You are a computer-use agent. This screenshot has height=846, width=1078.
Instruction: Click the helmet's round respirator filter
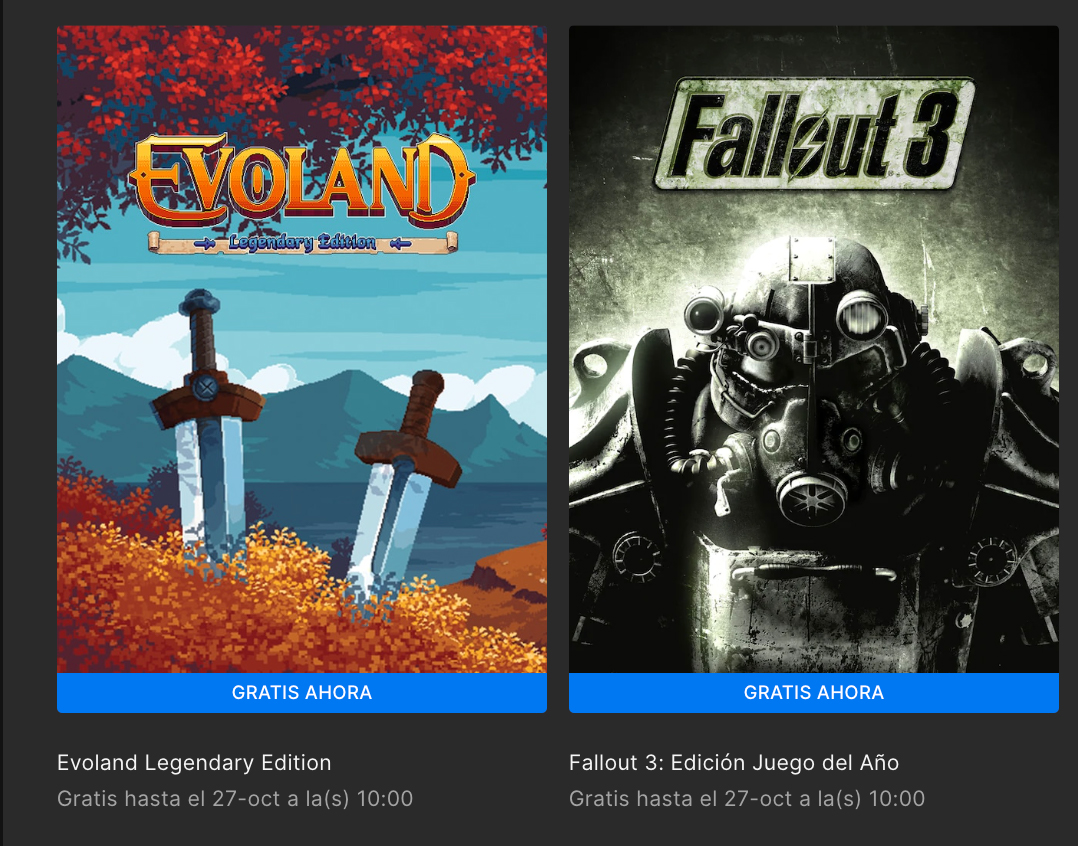(813, 498)
